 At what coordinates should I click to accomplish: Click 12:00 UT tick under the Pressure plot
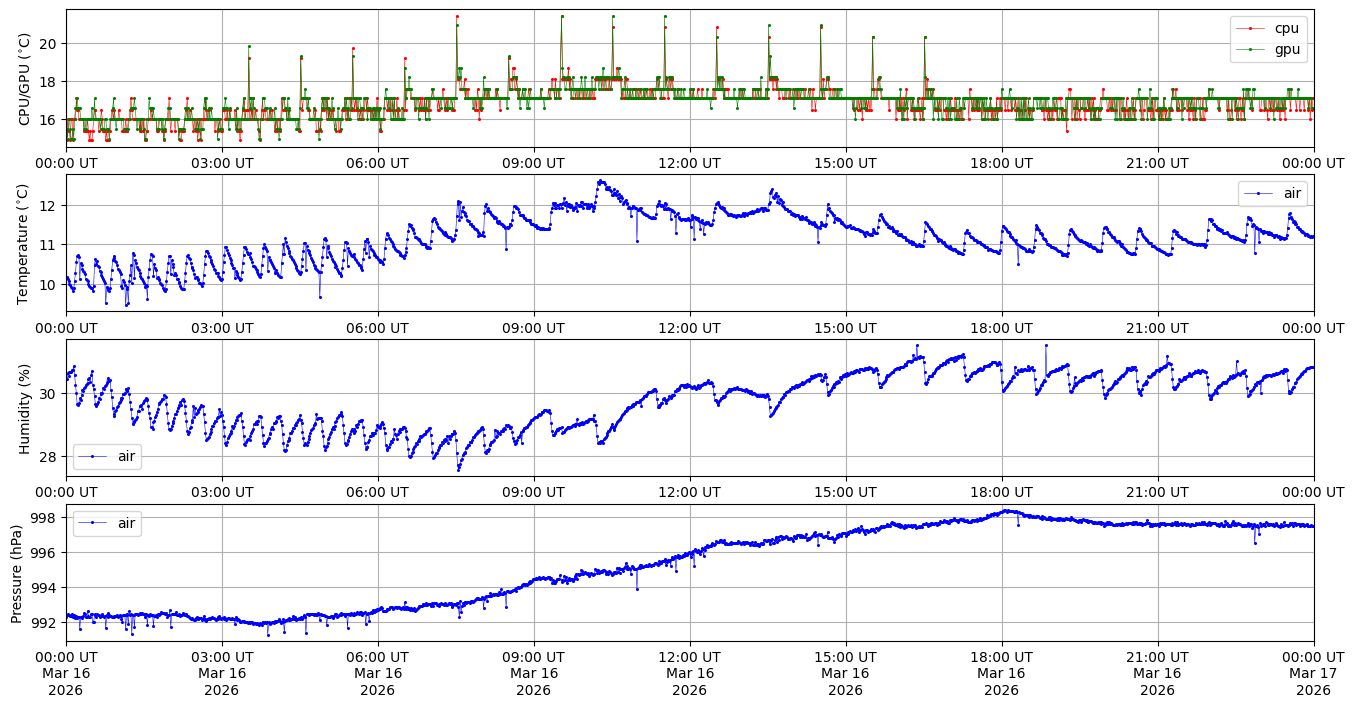pos(689,657)
